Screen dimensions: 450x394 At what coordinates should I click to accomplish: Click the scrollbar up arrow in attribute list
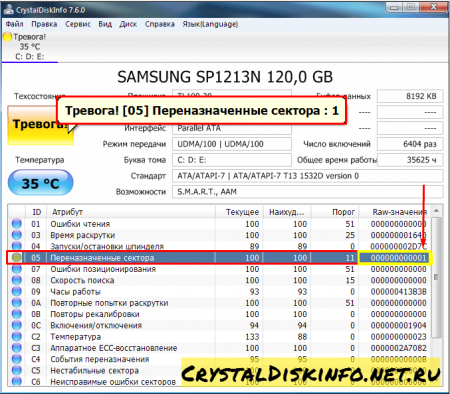pyautogui.click(x=436, y=211)
